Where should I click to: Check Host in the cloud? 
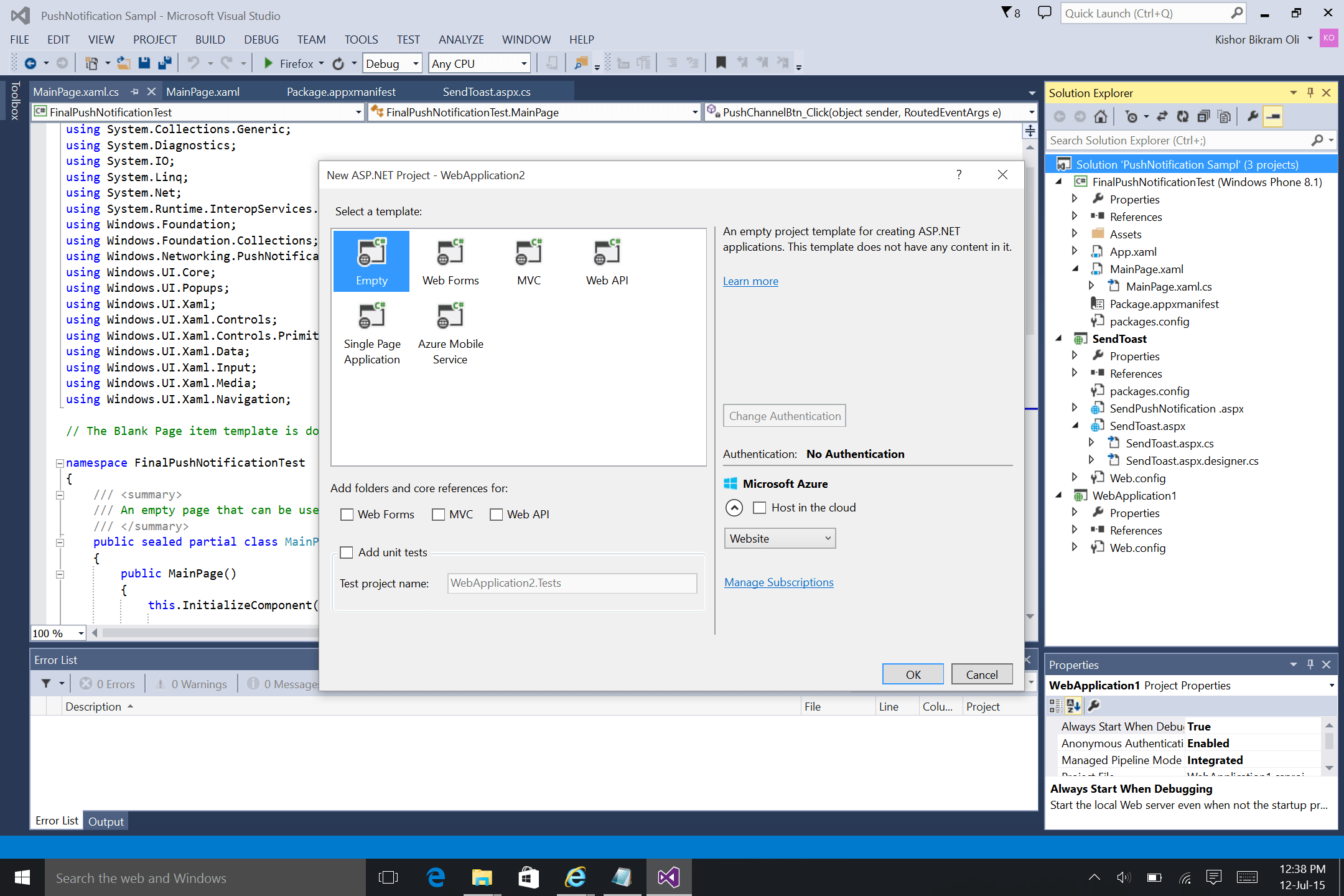[760, 508]
